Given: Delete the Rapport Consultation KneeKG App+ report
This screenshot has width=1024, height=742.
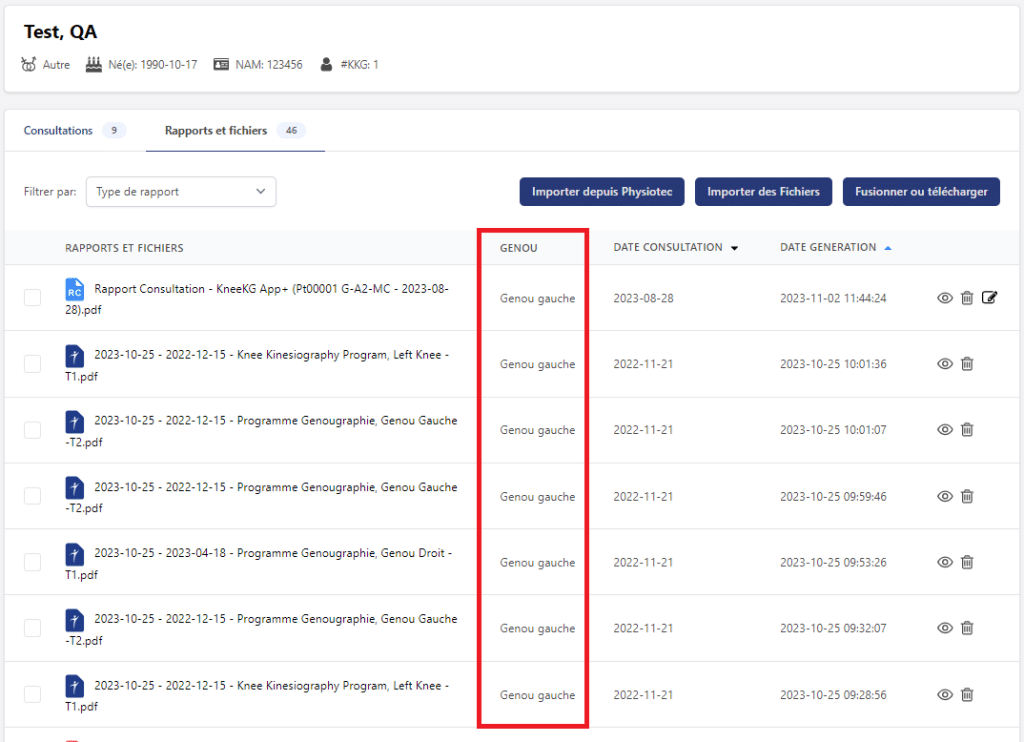Looking at the screenshot, I should point(967,297).
